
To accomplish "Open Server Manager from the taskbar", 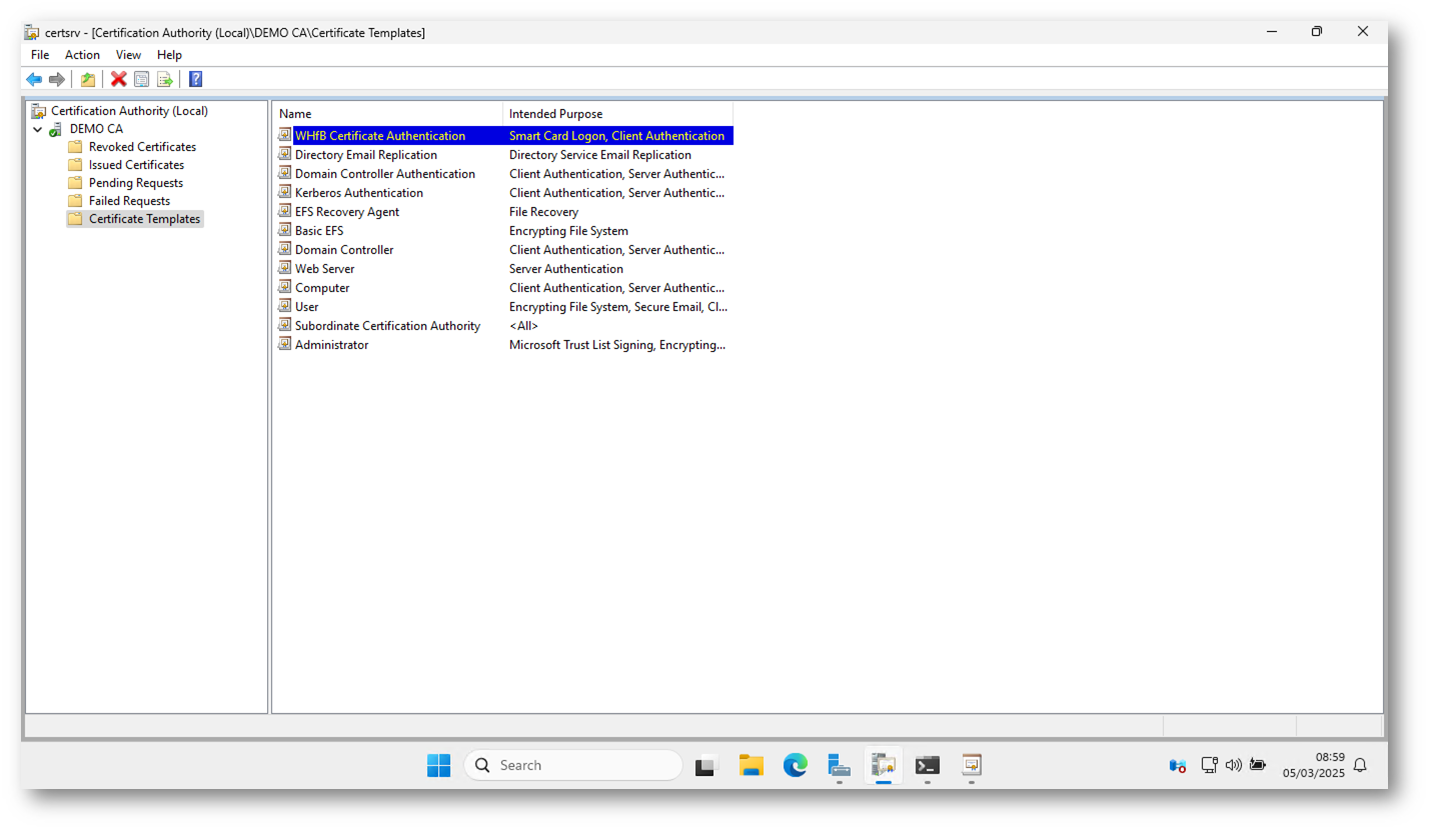I will 840,766.
